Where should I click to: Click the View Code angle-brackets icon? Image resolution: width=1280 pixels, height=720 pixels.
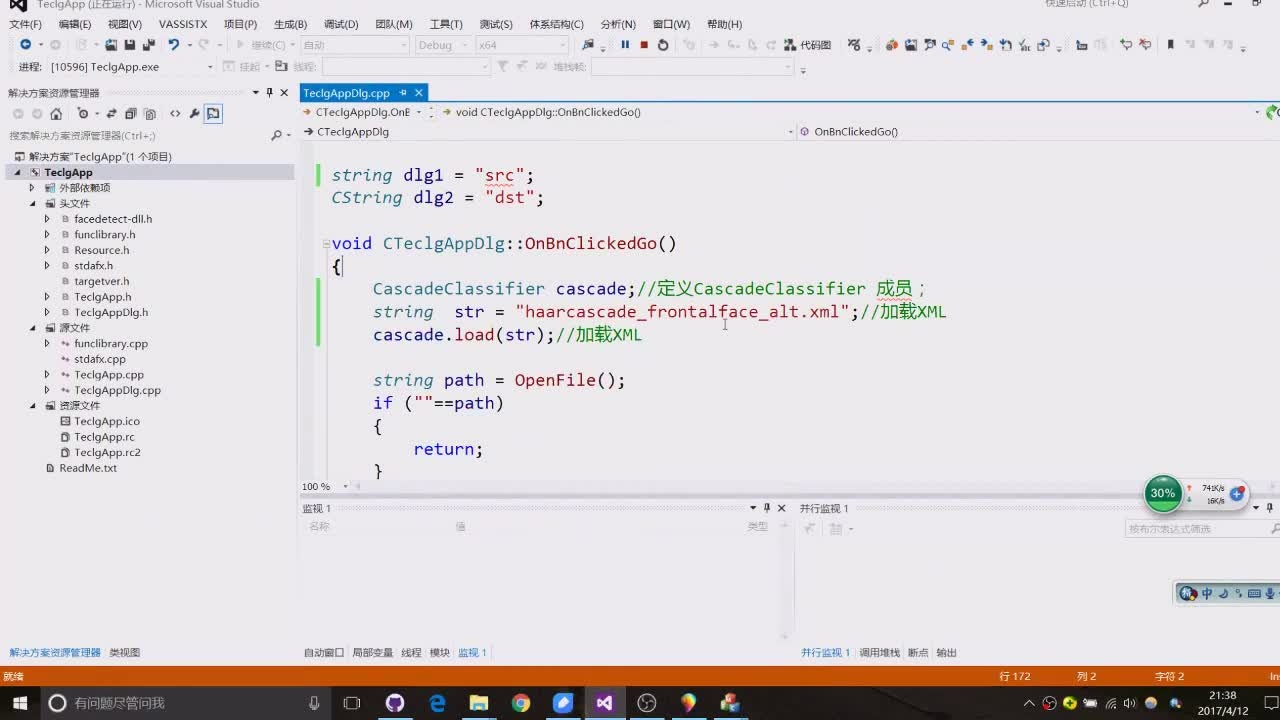click(x=175, y=114)
